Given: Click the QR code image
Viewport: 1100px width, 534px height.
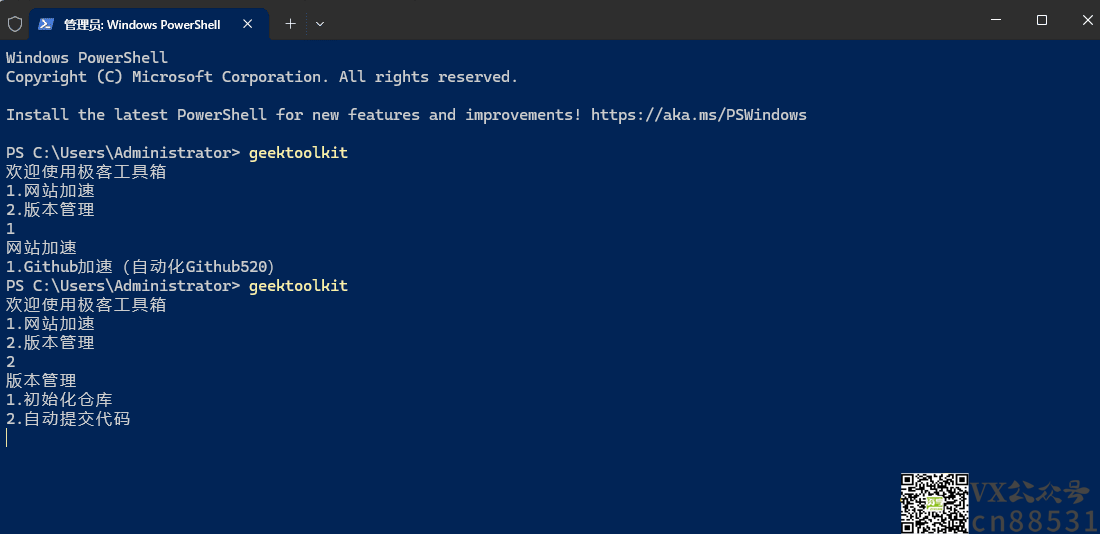Looking at the screenshot, I should click(934, 503).
